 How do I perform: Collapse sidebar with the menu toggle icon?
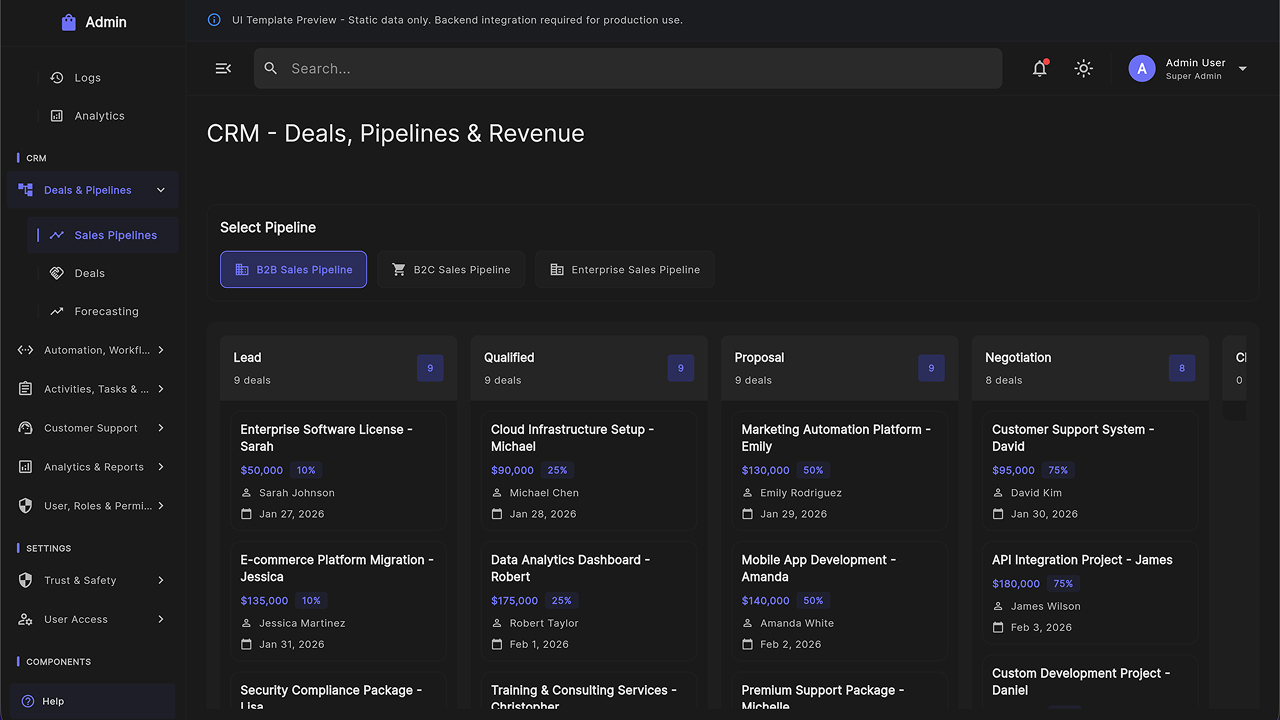[x=223, y=68]
